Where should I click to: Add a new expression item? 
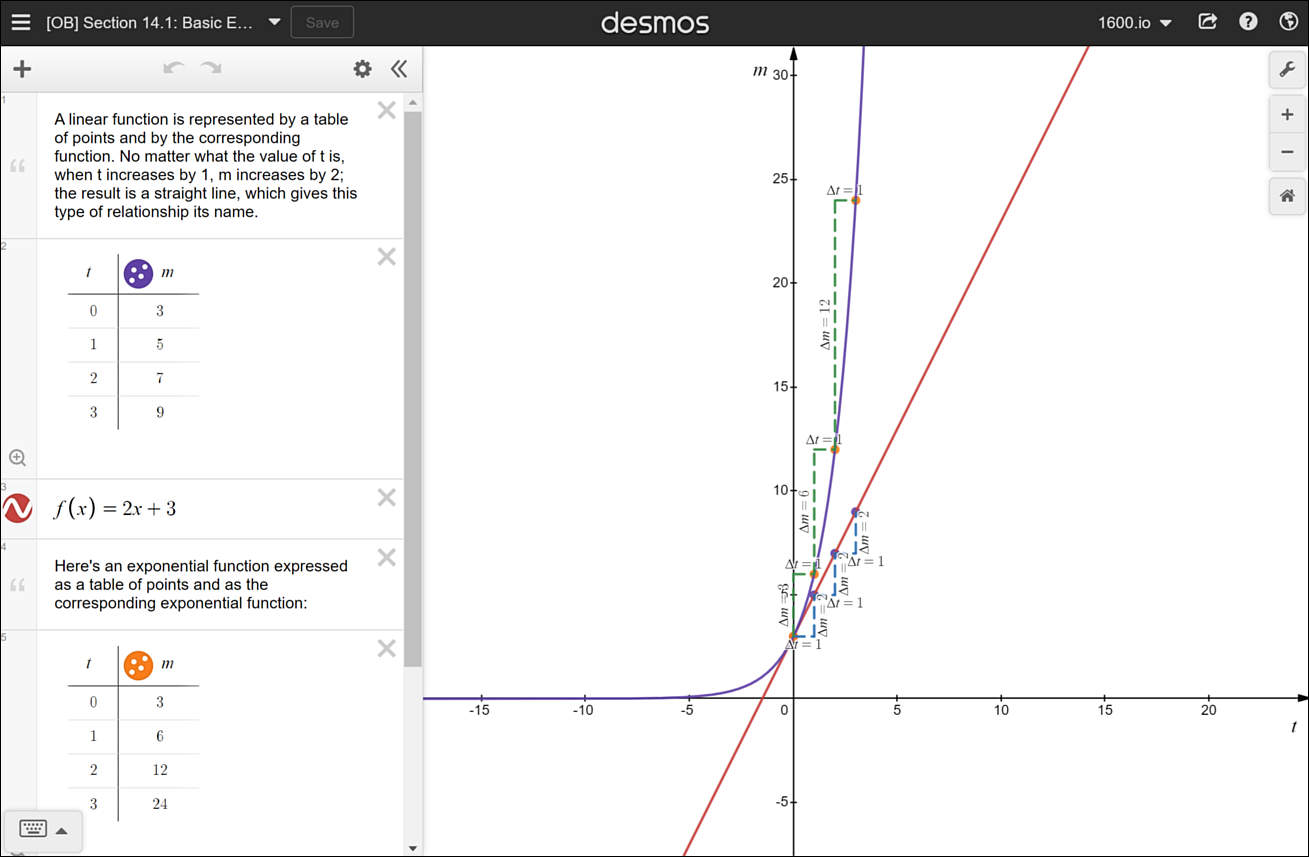(x=22, y=69)
